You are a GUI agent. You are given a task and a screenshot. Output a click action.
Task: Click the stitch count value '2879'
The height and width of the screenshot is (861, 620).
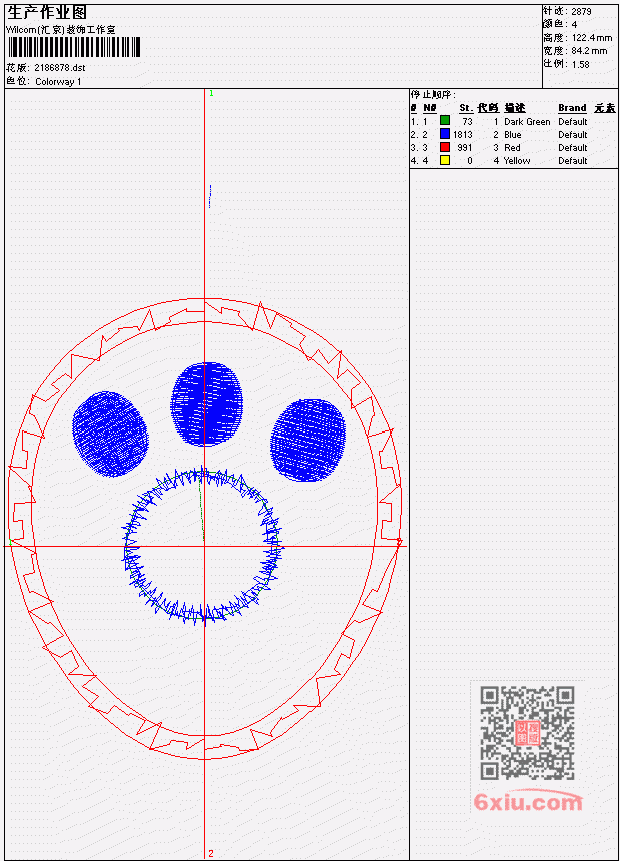[x=581, y=11]
